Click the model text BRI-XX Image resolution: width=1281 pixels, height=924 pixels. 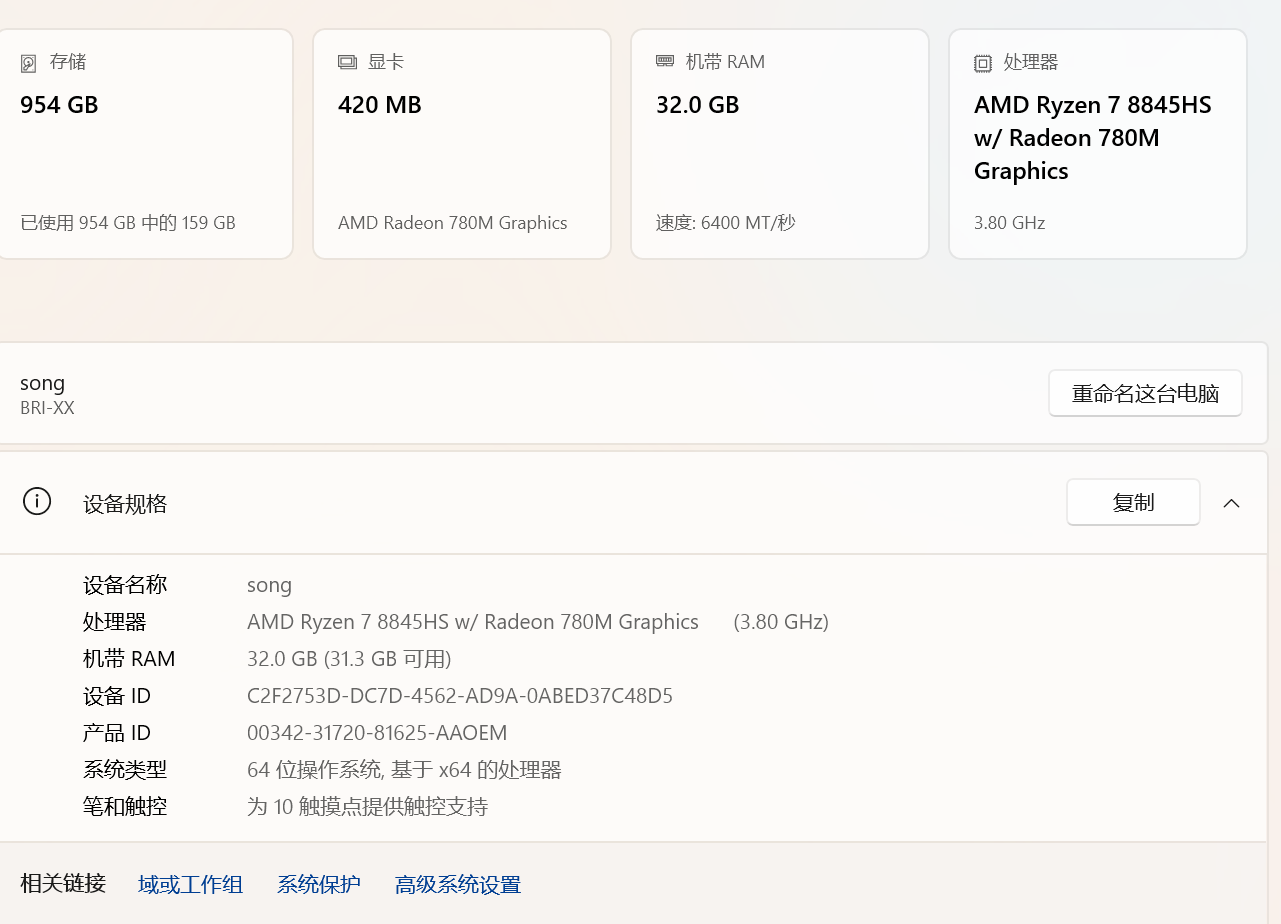(x=47, y=408)
